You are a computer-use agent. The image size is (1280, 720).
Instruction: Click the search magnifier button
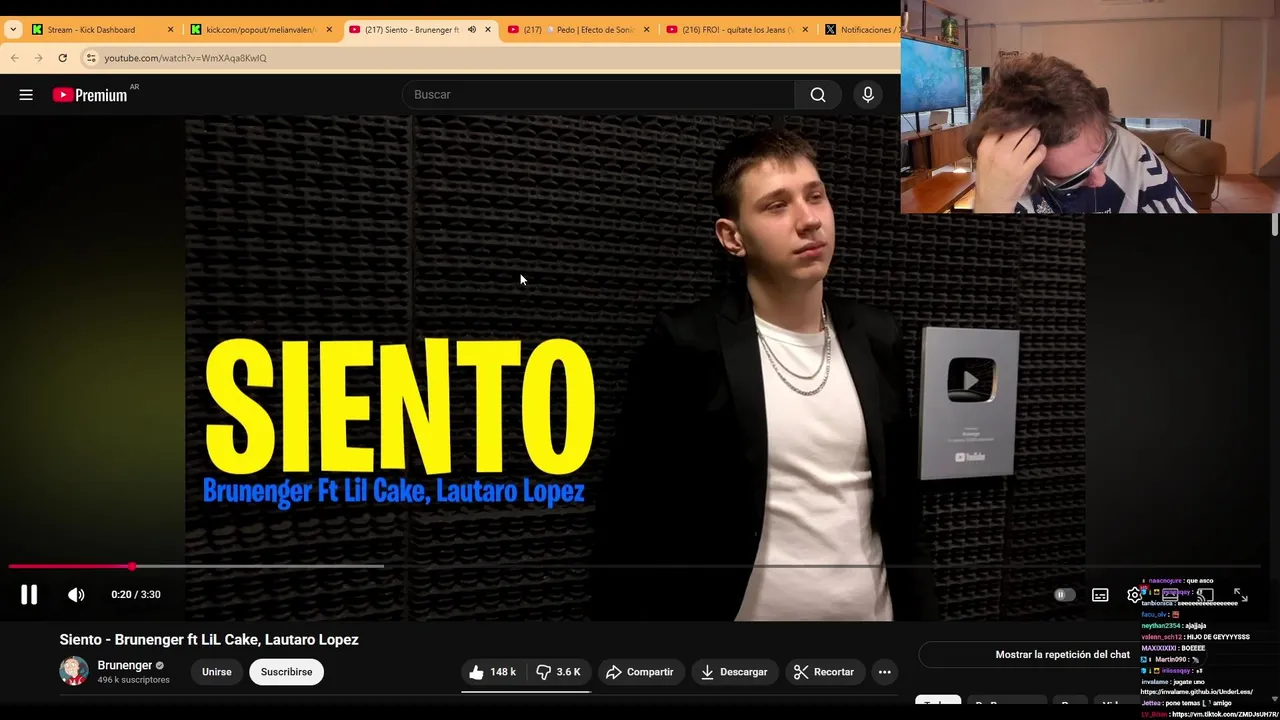818,95
